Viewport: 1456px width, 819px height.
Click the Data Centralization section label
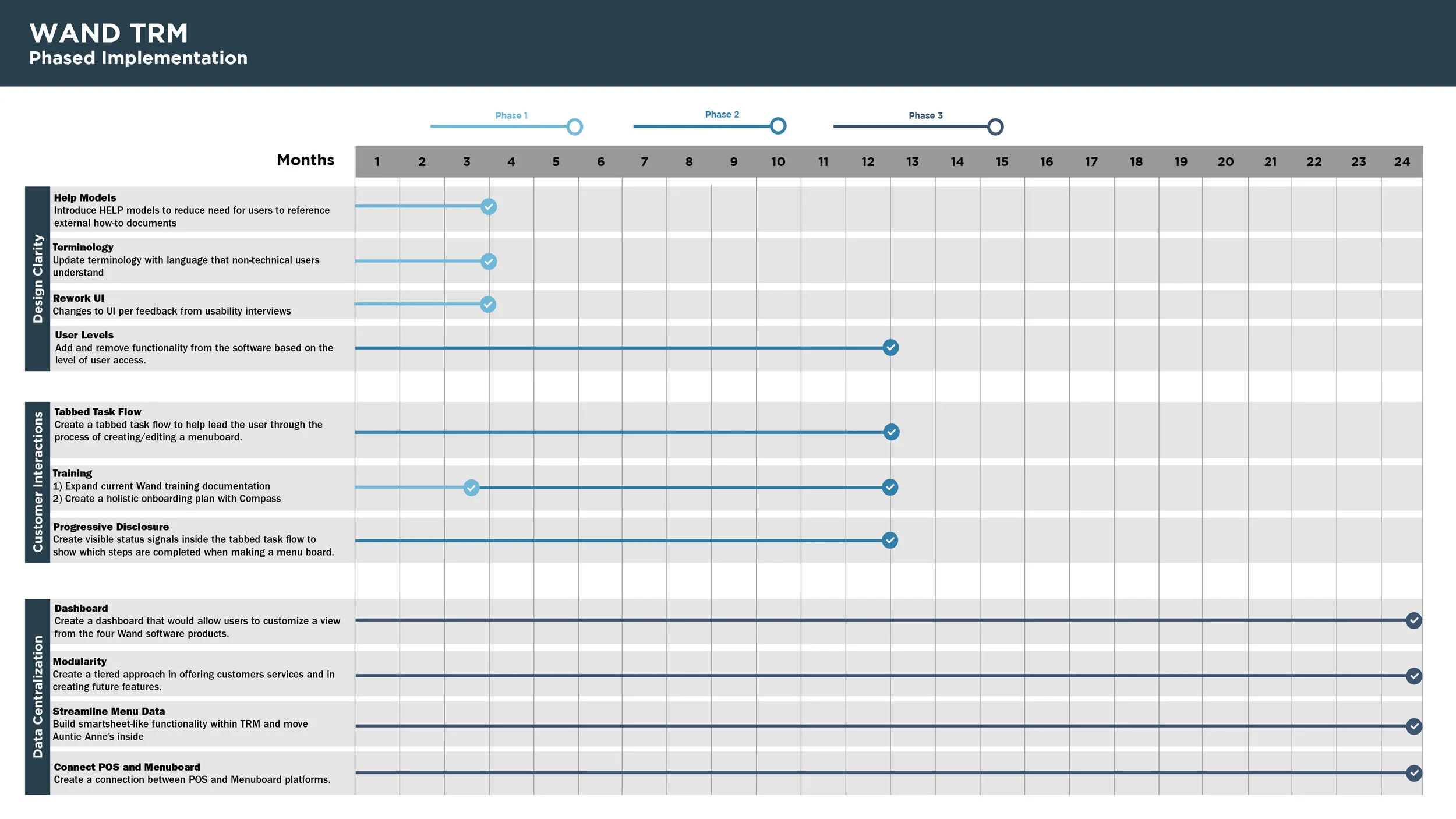pyautogui.click(x=38, y=696)
